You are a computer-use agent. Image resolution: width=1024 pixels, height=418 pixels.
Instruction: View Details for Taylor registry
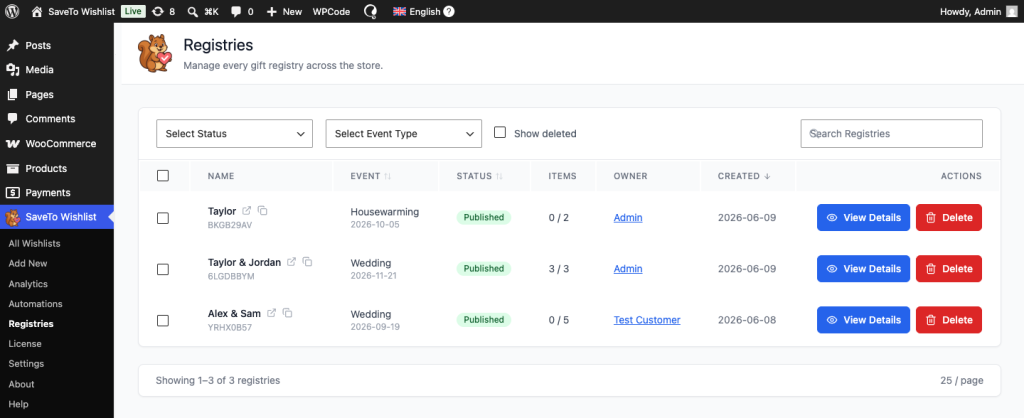863,217
